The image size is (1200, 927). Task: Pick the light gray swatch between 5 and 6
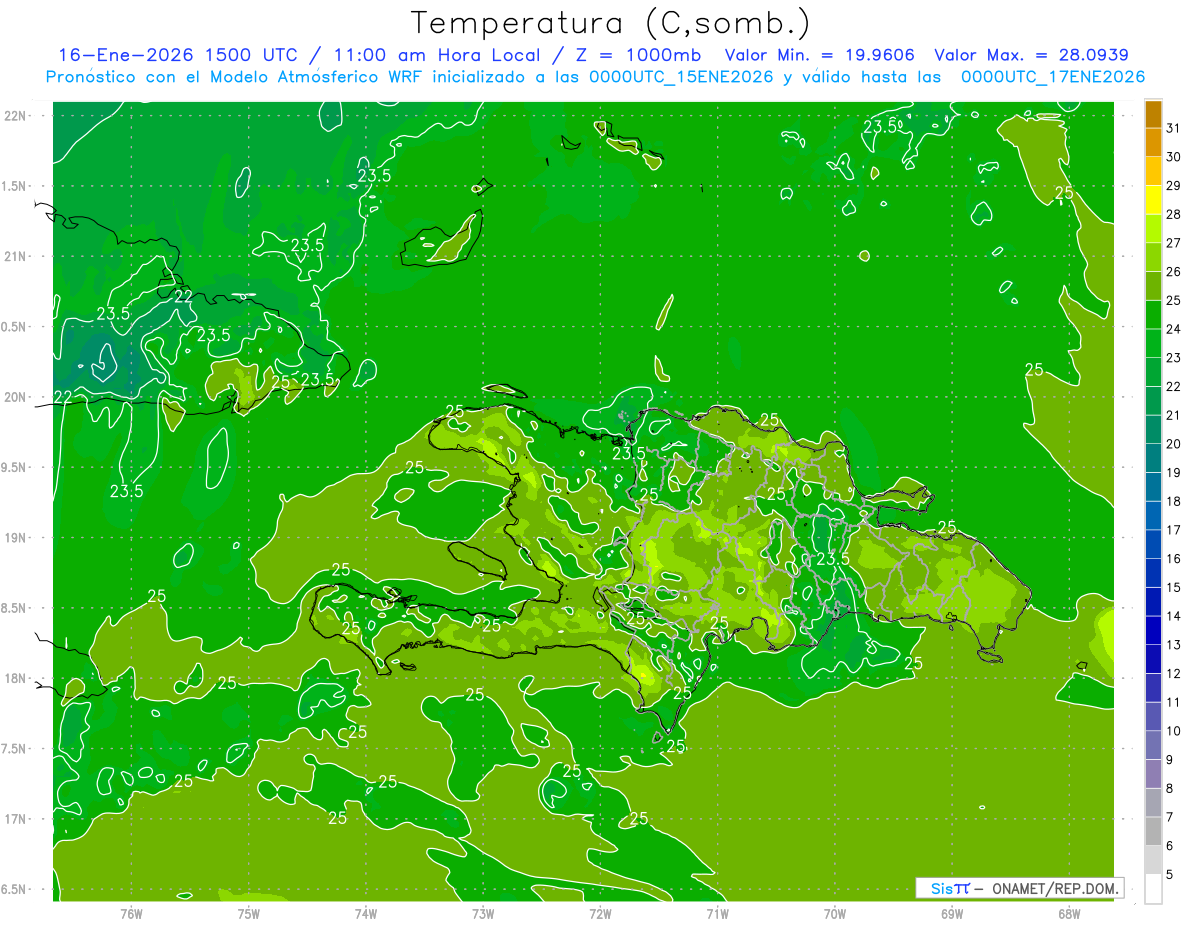pos(1153,860)
